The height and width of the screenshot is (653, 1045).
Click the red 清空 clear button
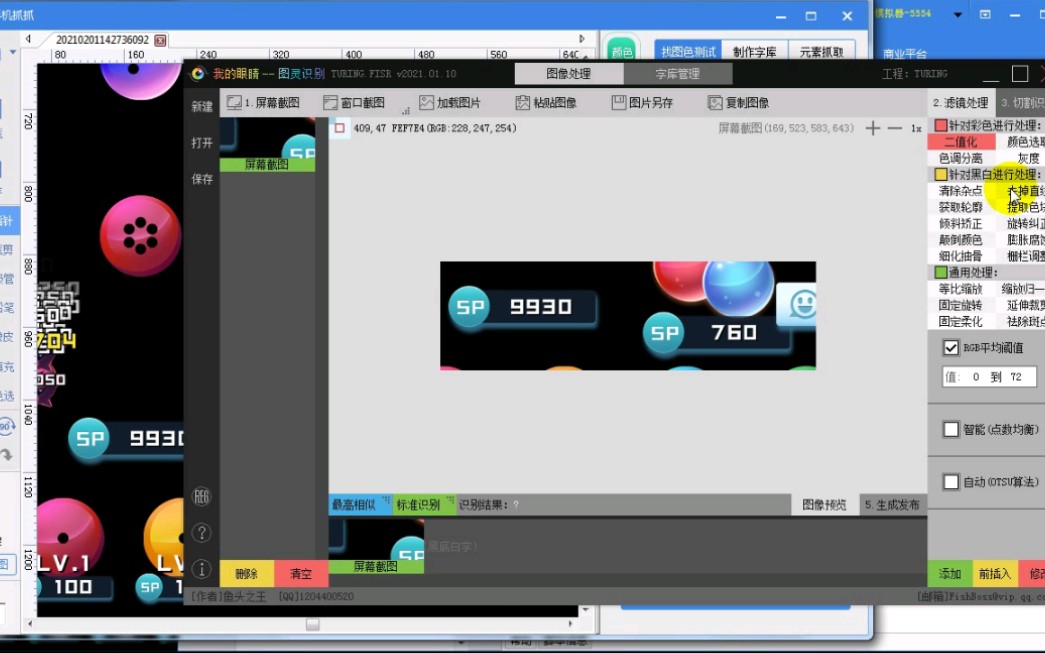coord(301,574)
